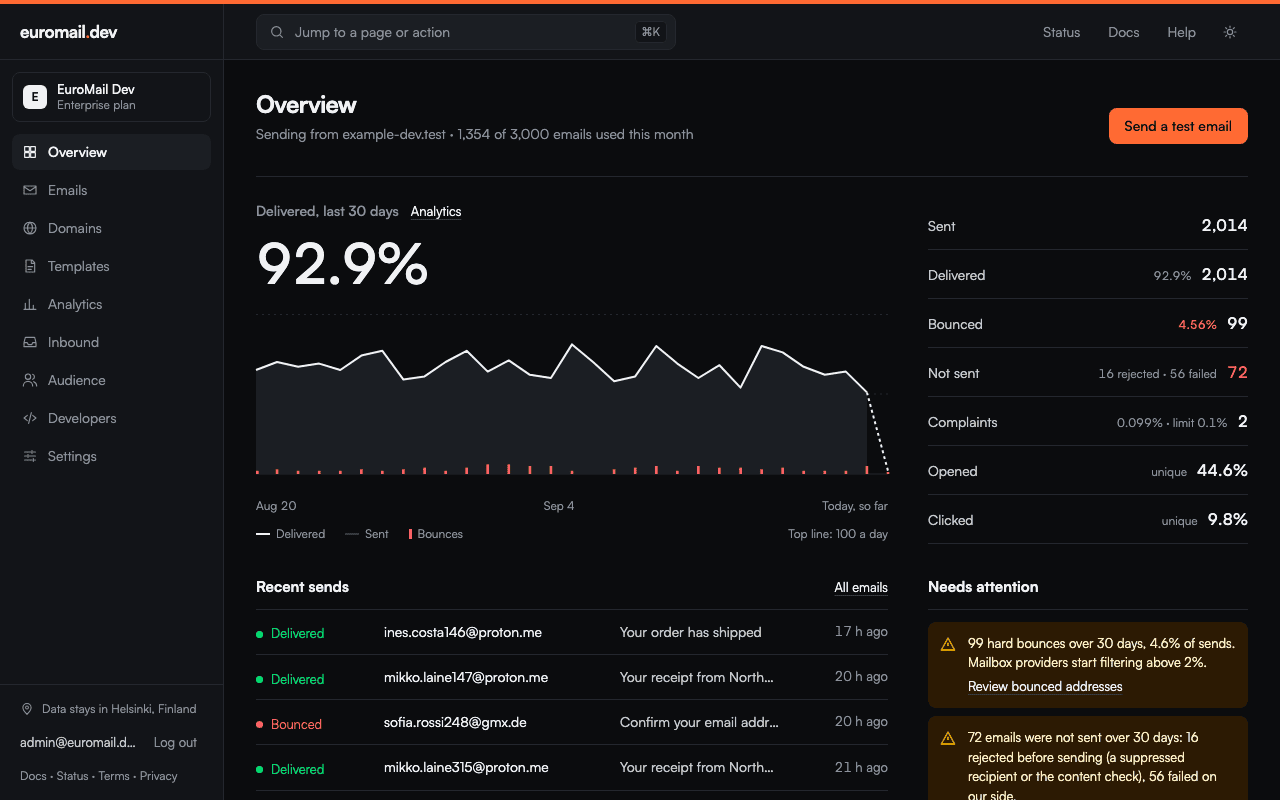Click the Audience people icon

30,380
